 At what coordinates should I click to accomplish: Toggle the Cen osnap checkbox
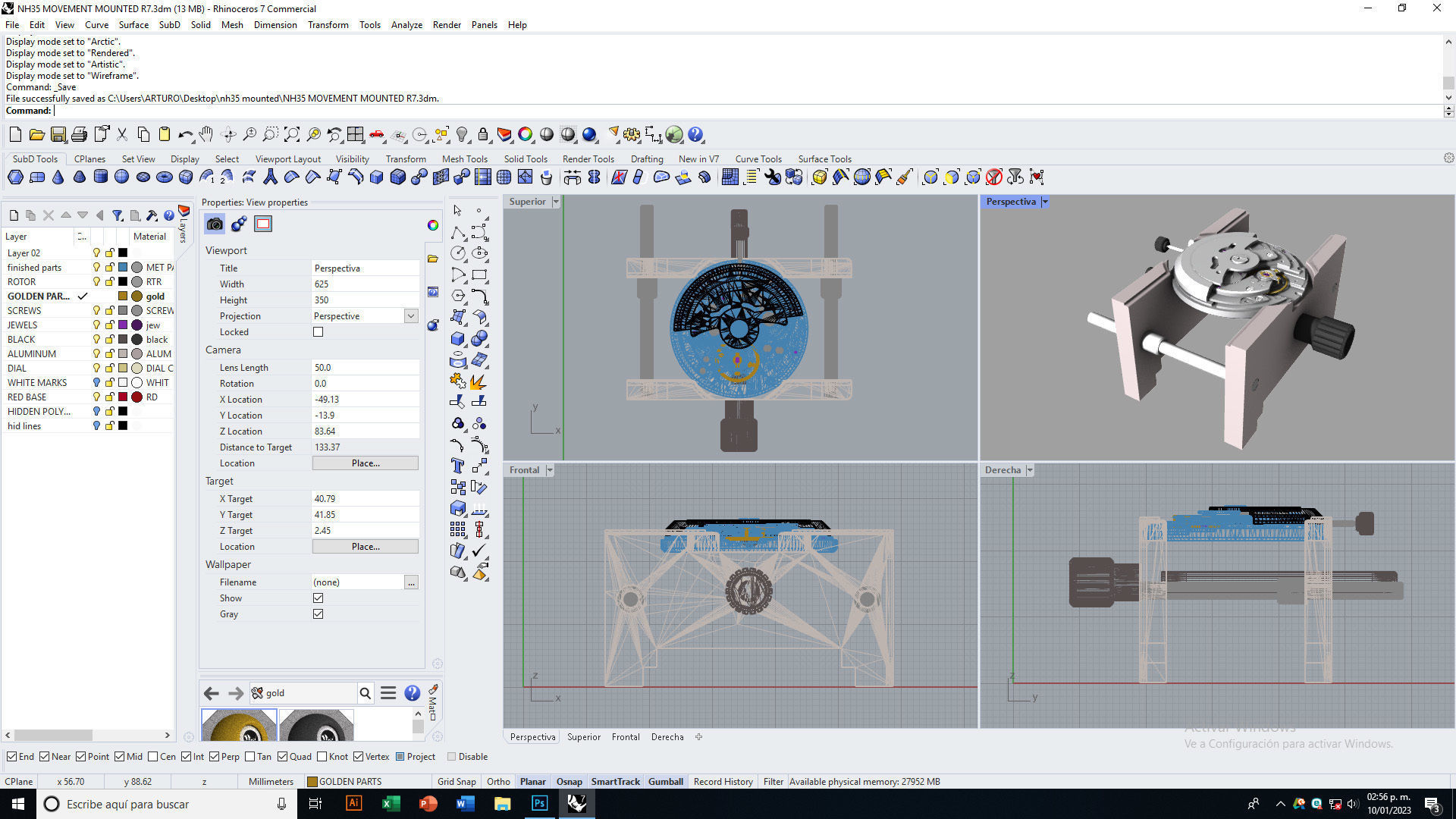point(153,757)
